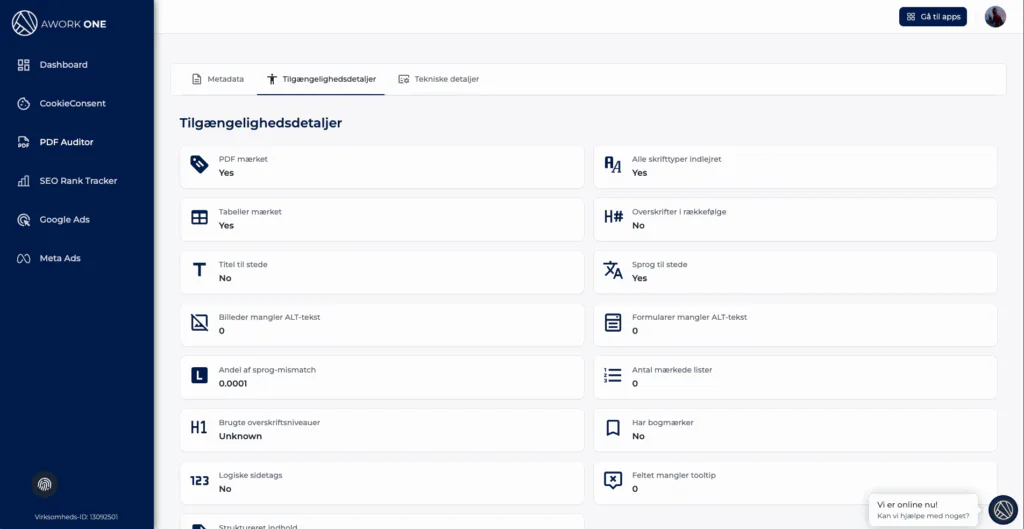The image size is (1024, 529).
Task: Click Billeder mangler ALT-tekst image icon
Action: pyautogui.click(x=199, y=323)
